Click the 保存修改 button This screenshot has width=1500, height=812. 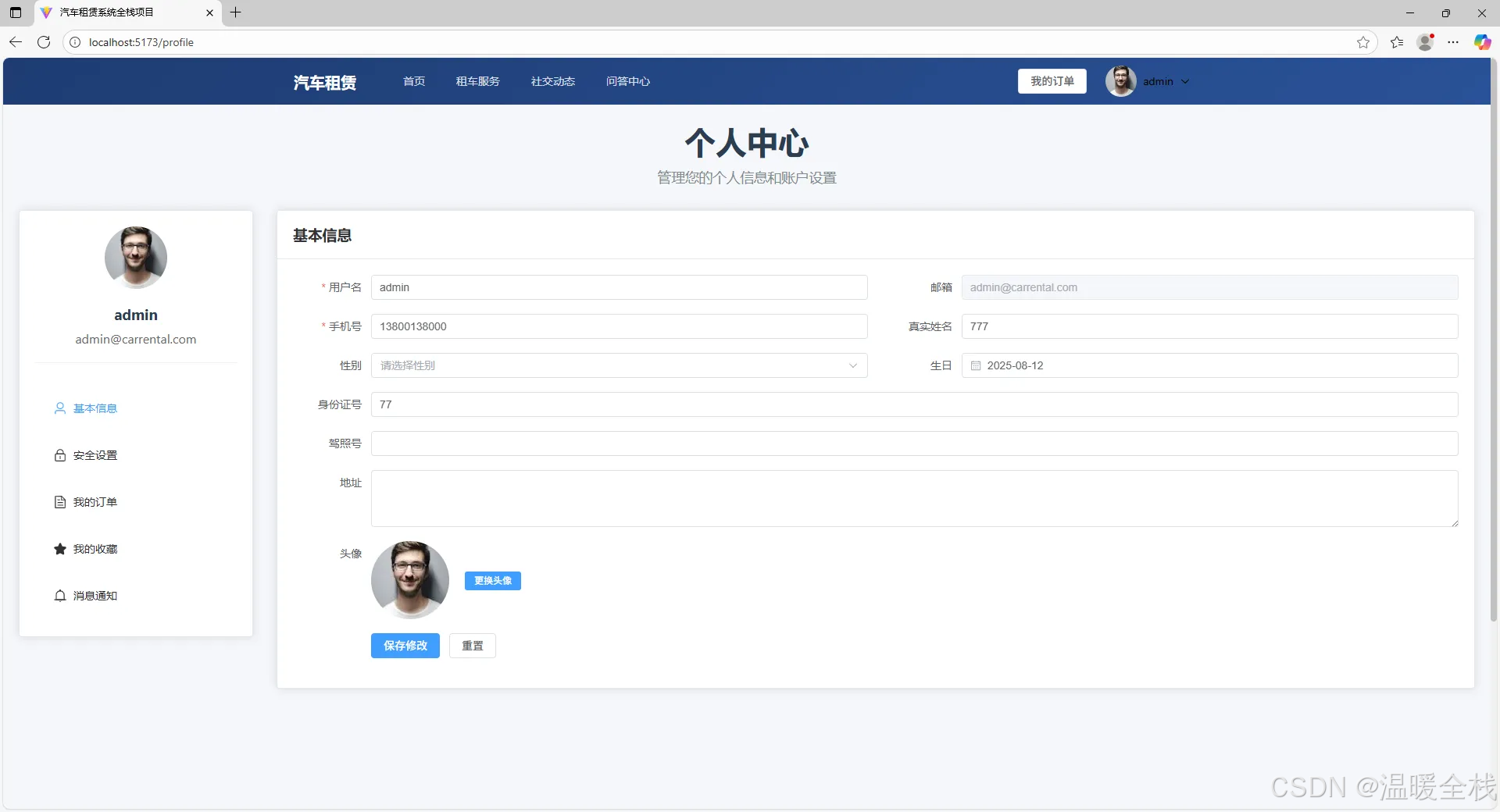405,646
